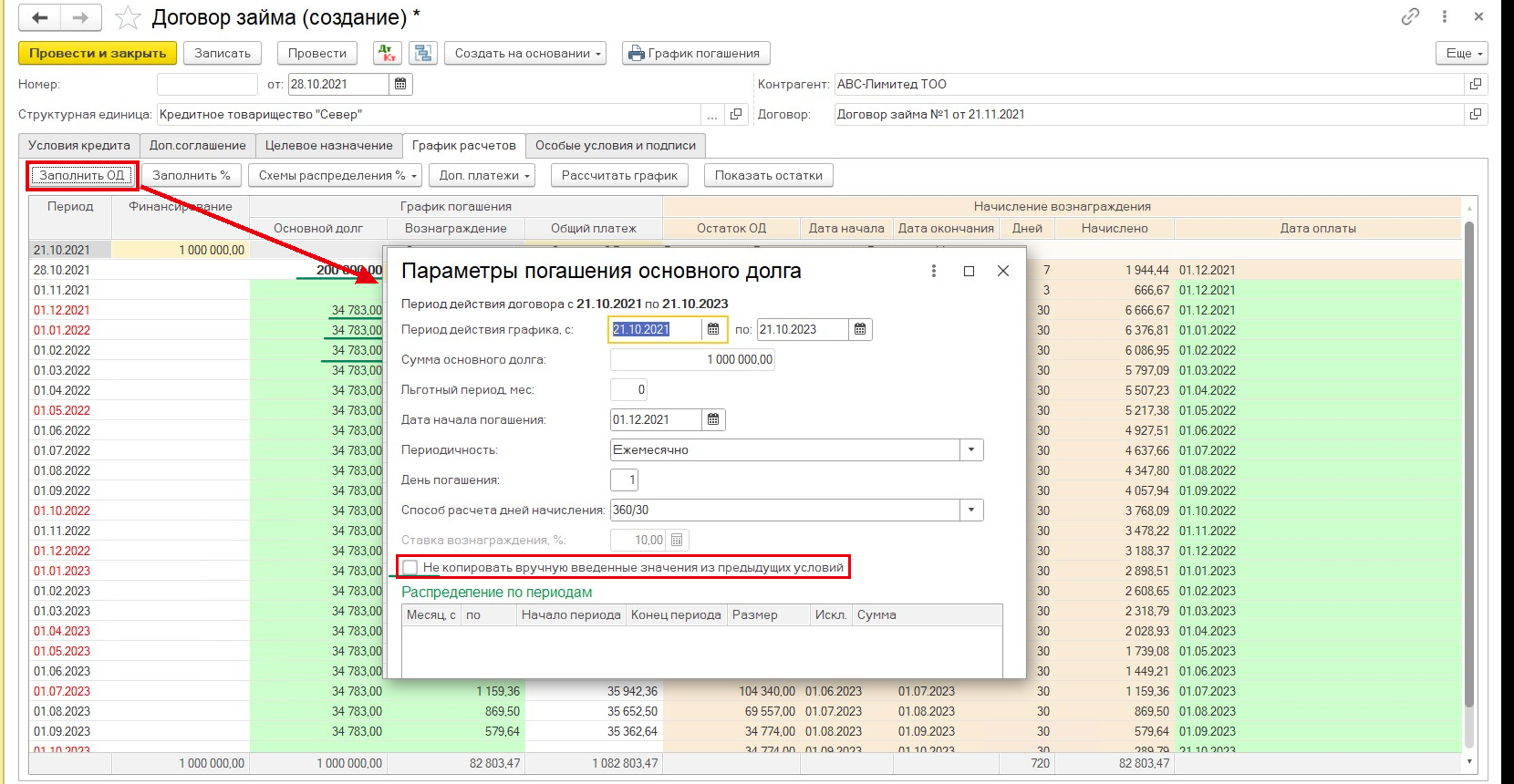Click 'Показать остатки' button

click(769, 175)
